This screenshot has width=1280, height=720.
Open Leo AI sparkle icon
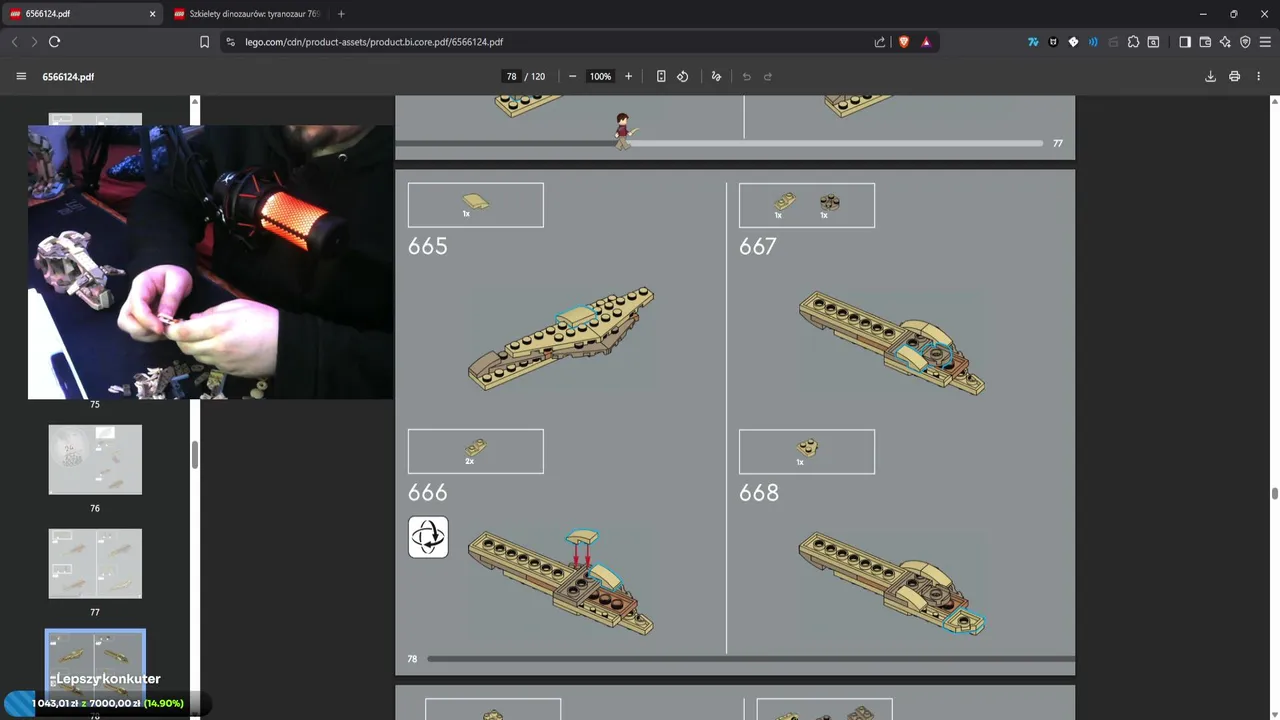[x=1225, y=42]
